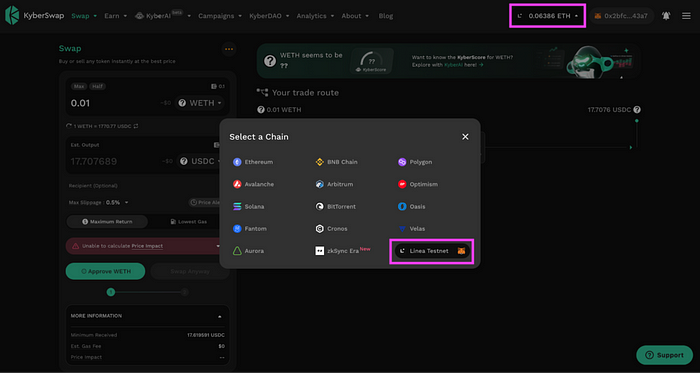Image resolution: width=700 pixels, height=373 pixels.
Task: Click the Approve WETH button
Action: pyautogui.click(x=105, y=271)
